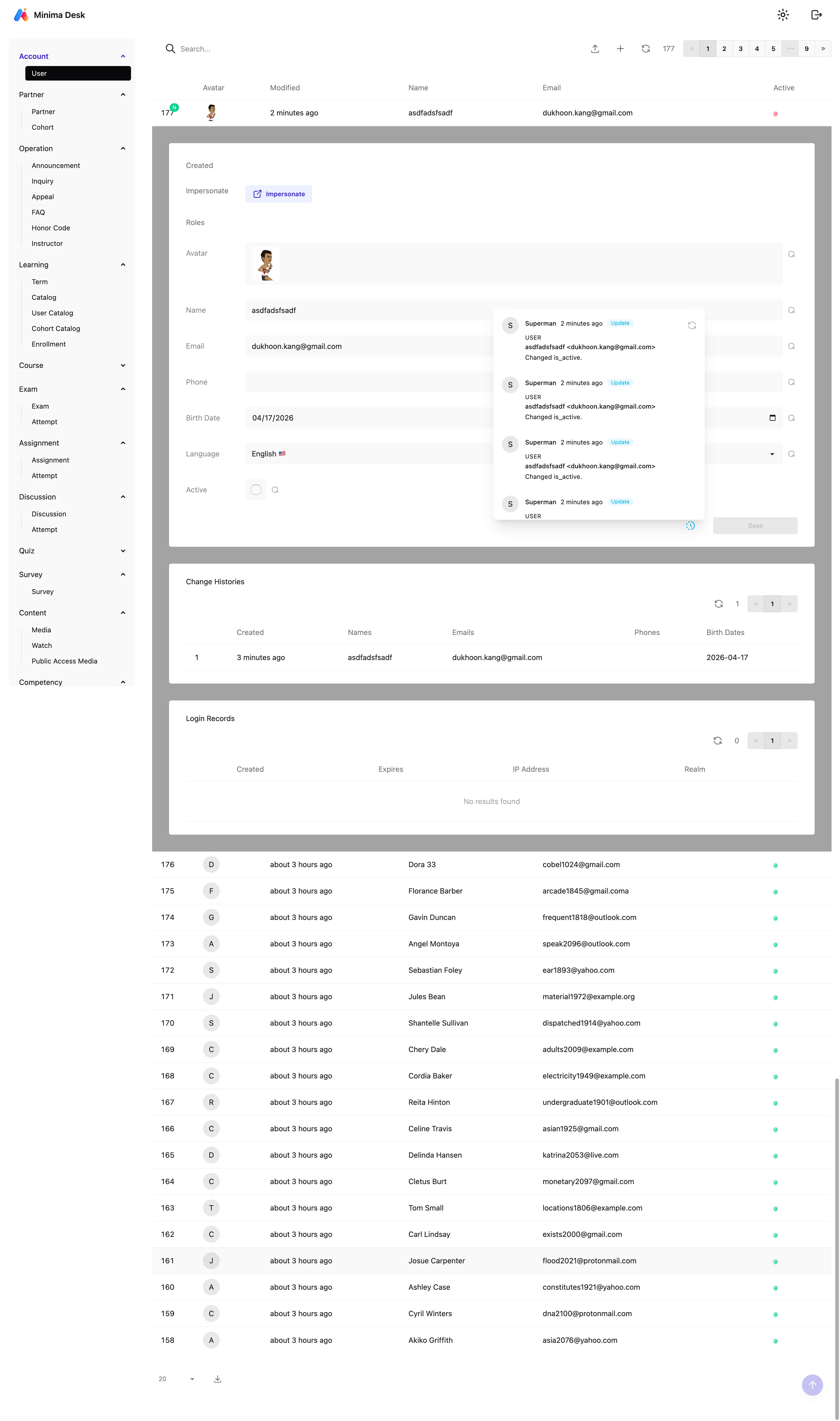Open the history clock icon near Save

(x=690, y=526)
